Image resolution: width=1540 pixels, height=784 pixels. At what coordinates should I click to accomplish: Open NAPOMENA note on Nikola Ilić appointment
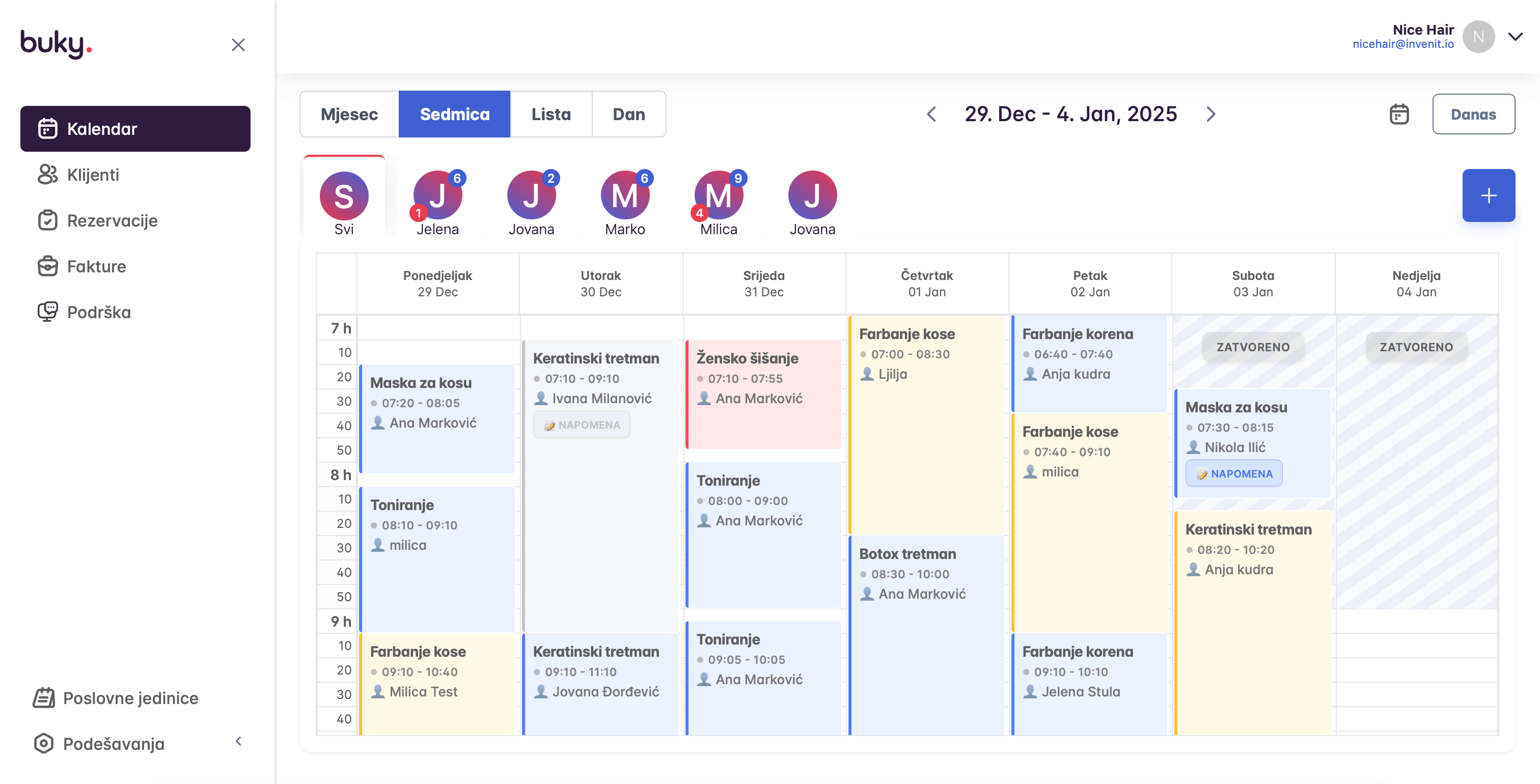(x=1234, y=473)
